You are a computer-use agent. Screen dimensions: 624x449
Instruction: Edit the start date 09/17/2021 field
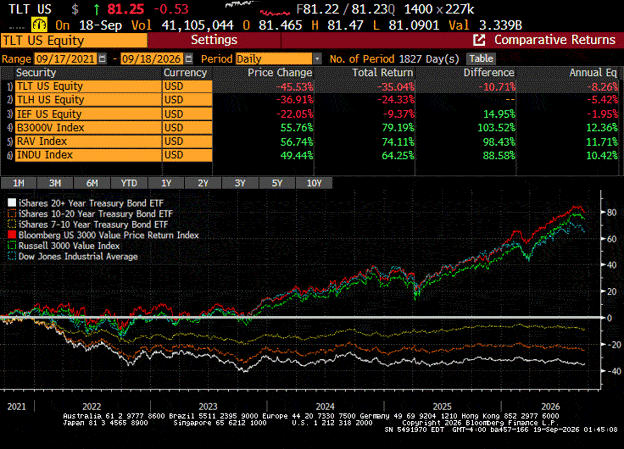click(x=66, y=59)
